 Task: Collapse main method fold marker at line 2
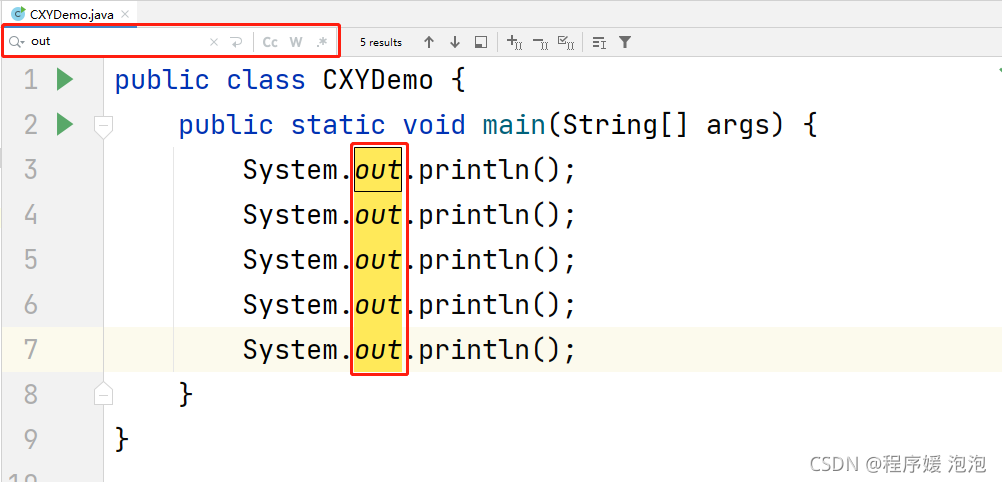tap(103, 126)
